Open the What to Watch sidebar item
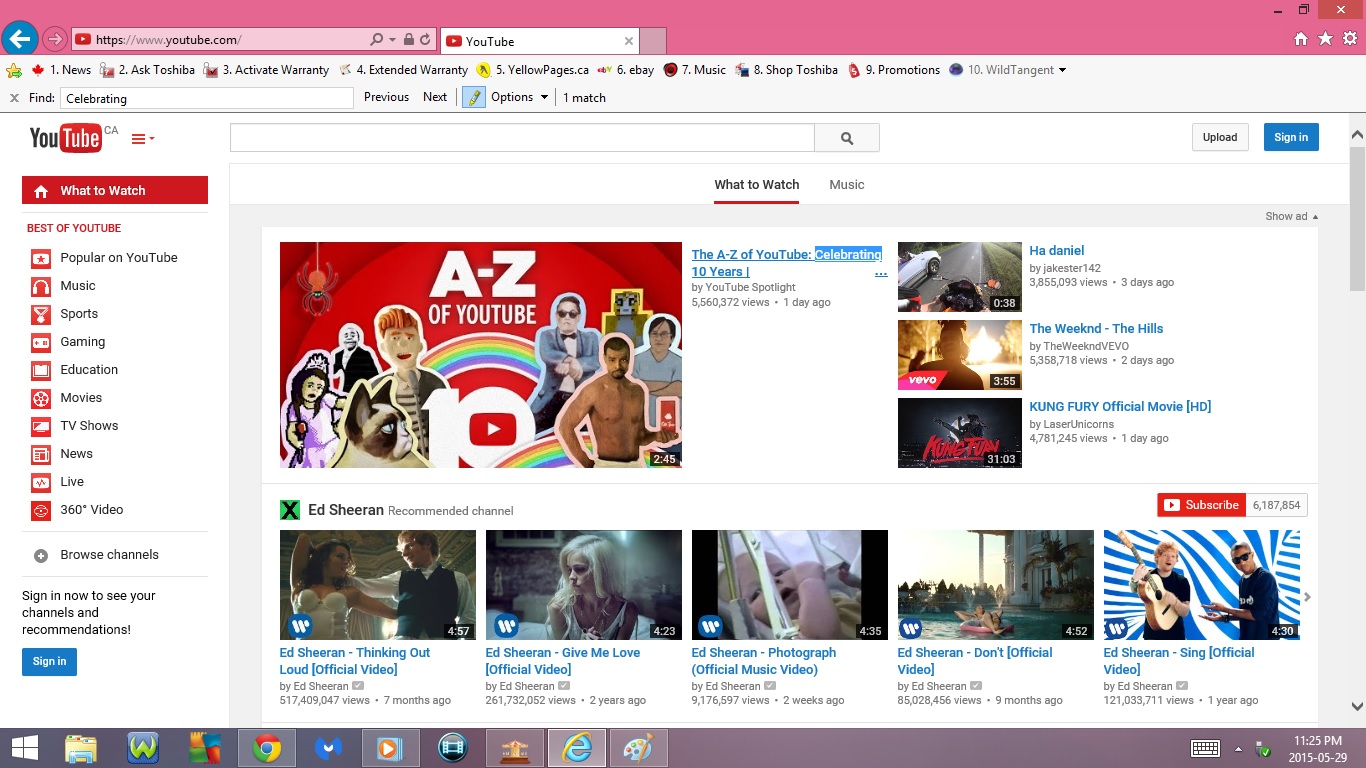The image size is (1366, 768). pyautogui.click(x=115, y=190)
